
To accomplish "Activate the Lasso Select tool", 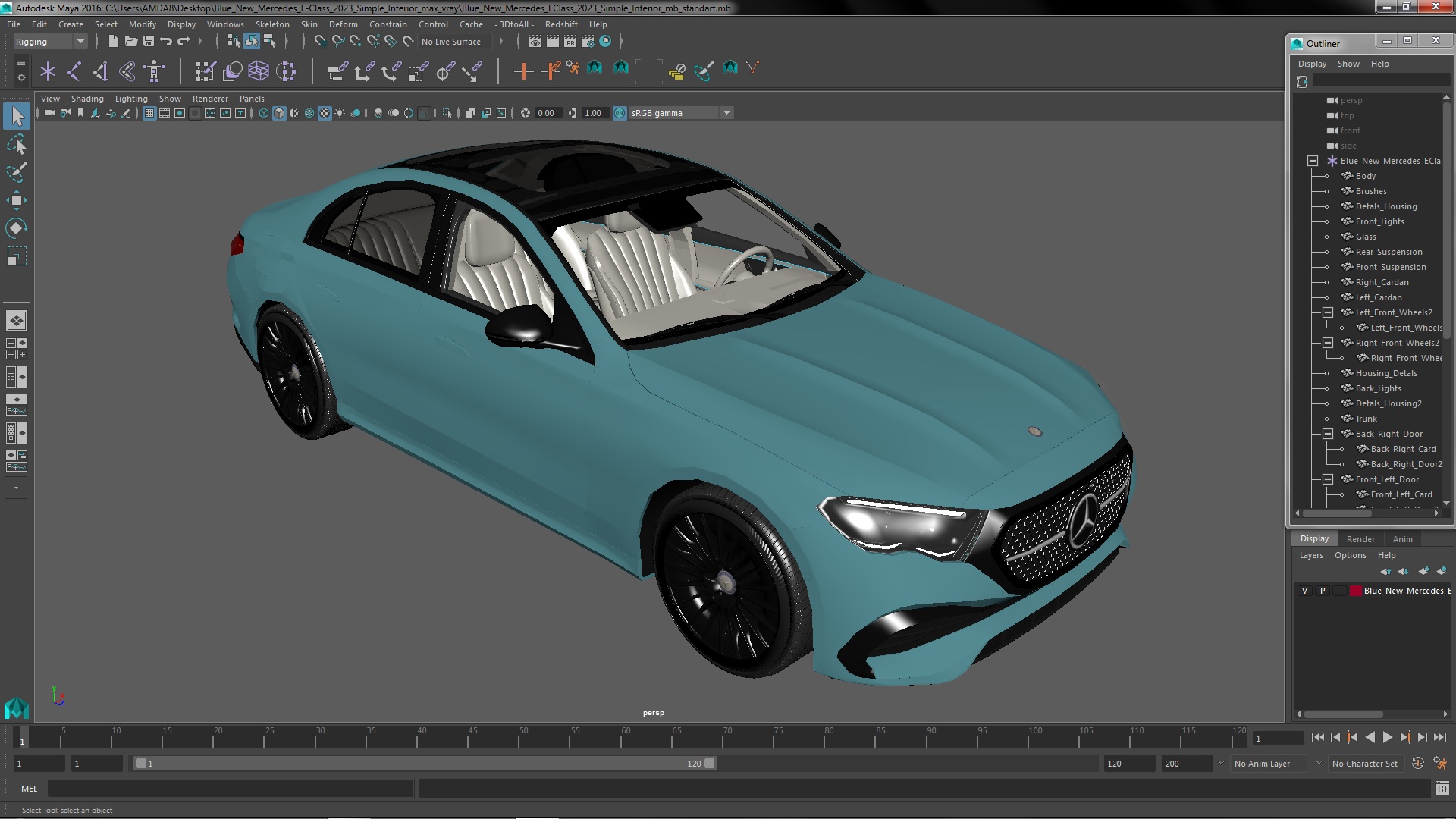I will [16, 144].
